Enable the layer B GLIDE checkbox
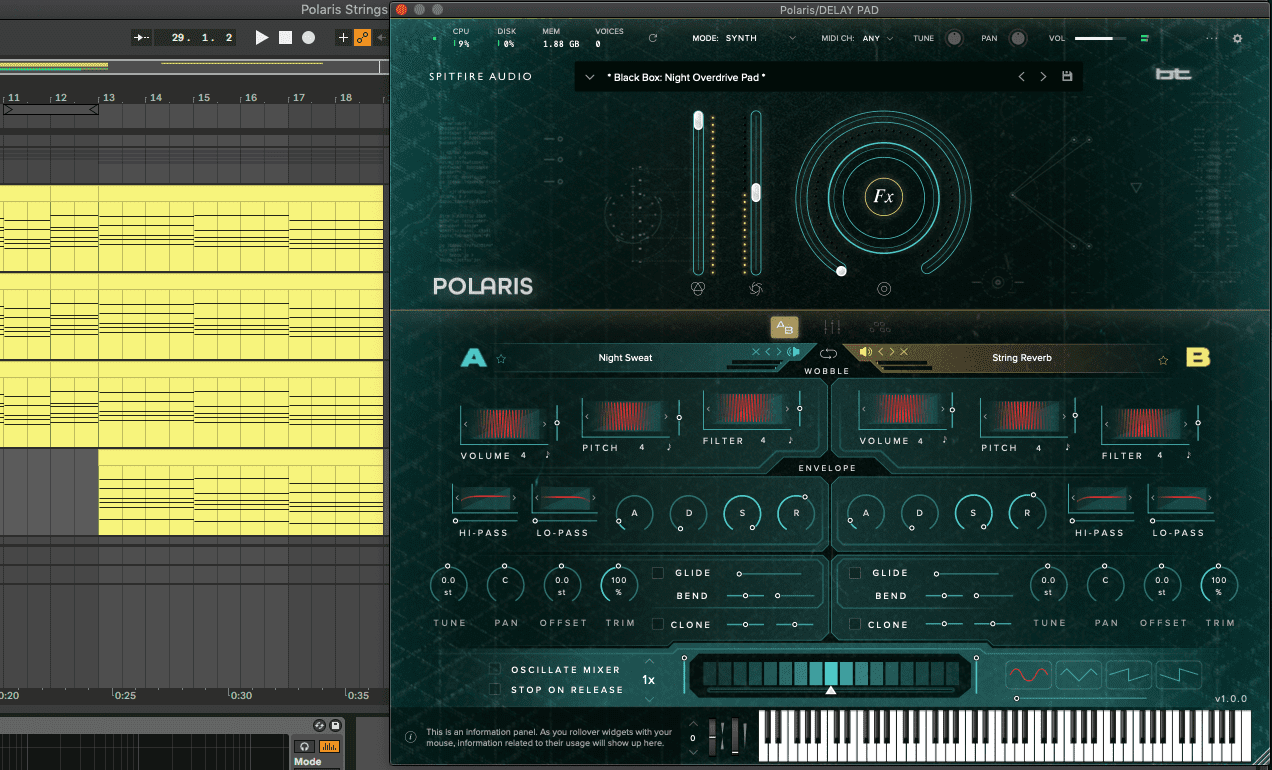The height and width of the screenshot is (770, 1272). 855,573
